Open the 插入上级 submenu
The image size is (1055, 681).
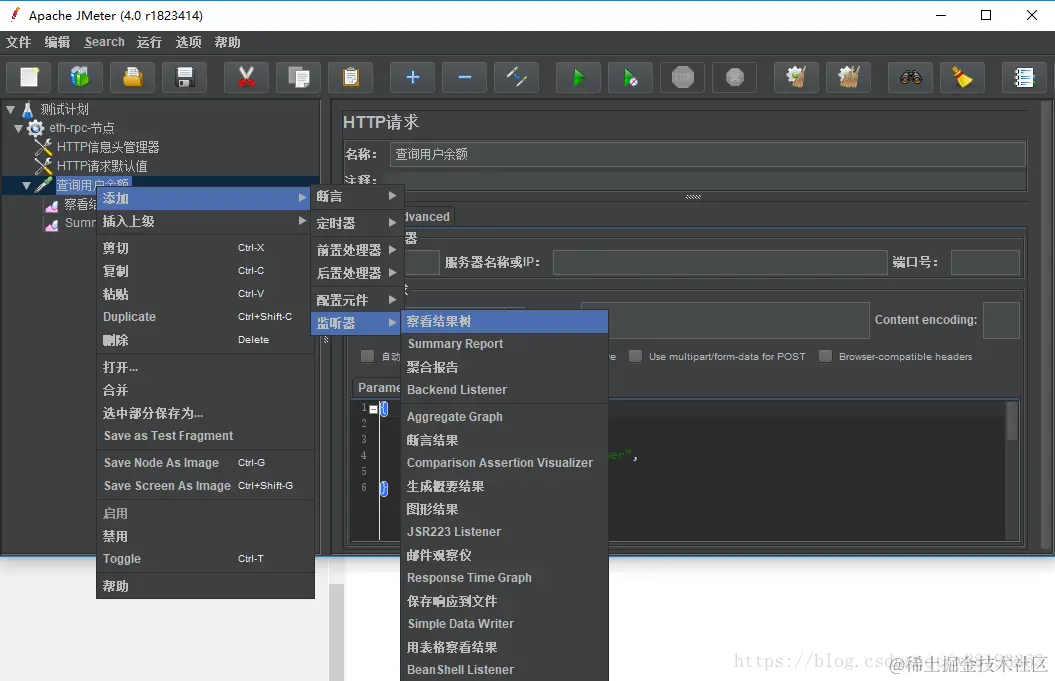point(204,221)
